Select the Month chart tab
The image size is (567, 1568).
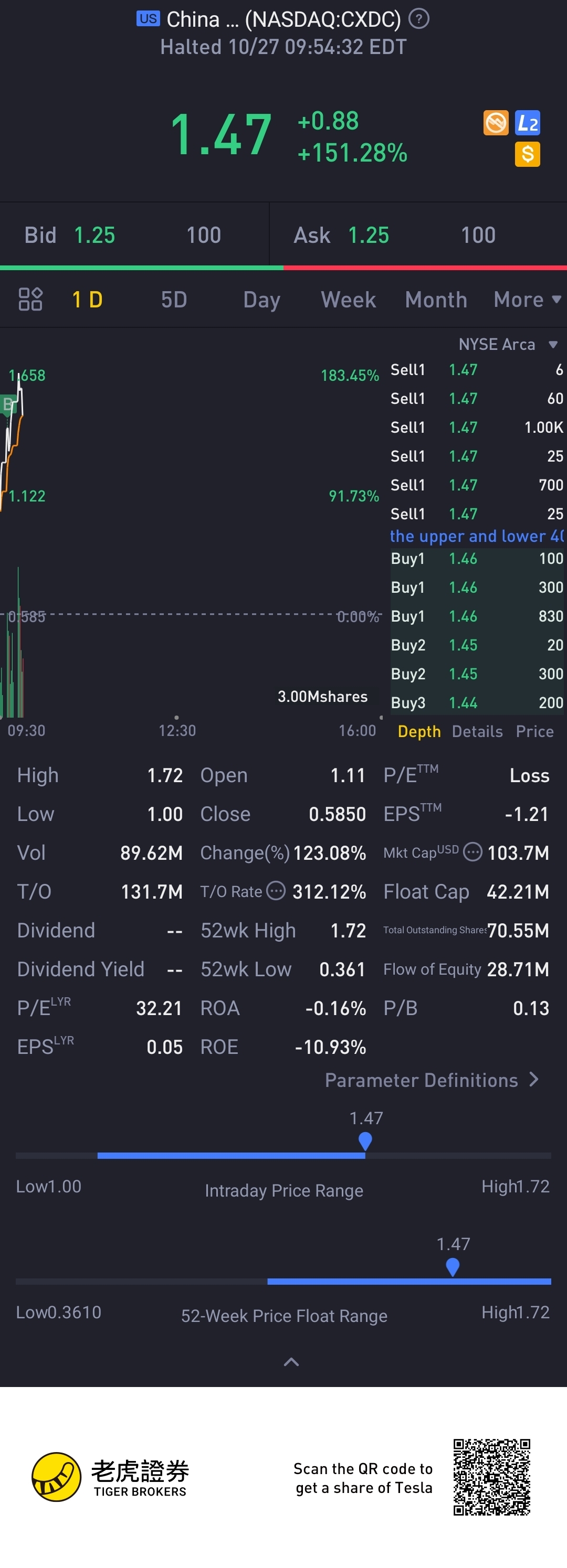coord(435,300)
